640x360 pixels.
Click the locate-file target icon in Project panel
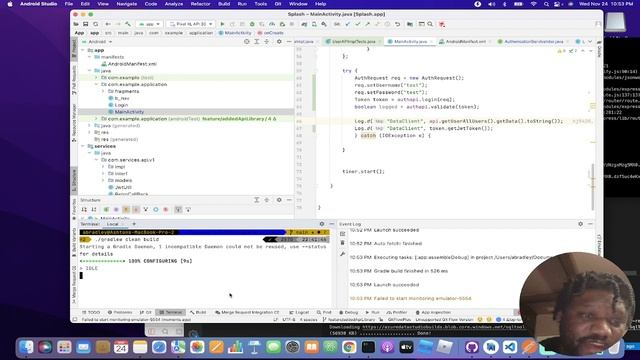[247, 42]
